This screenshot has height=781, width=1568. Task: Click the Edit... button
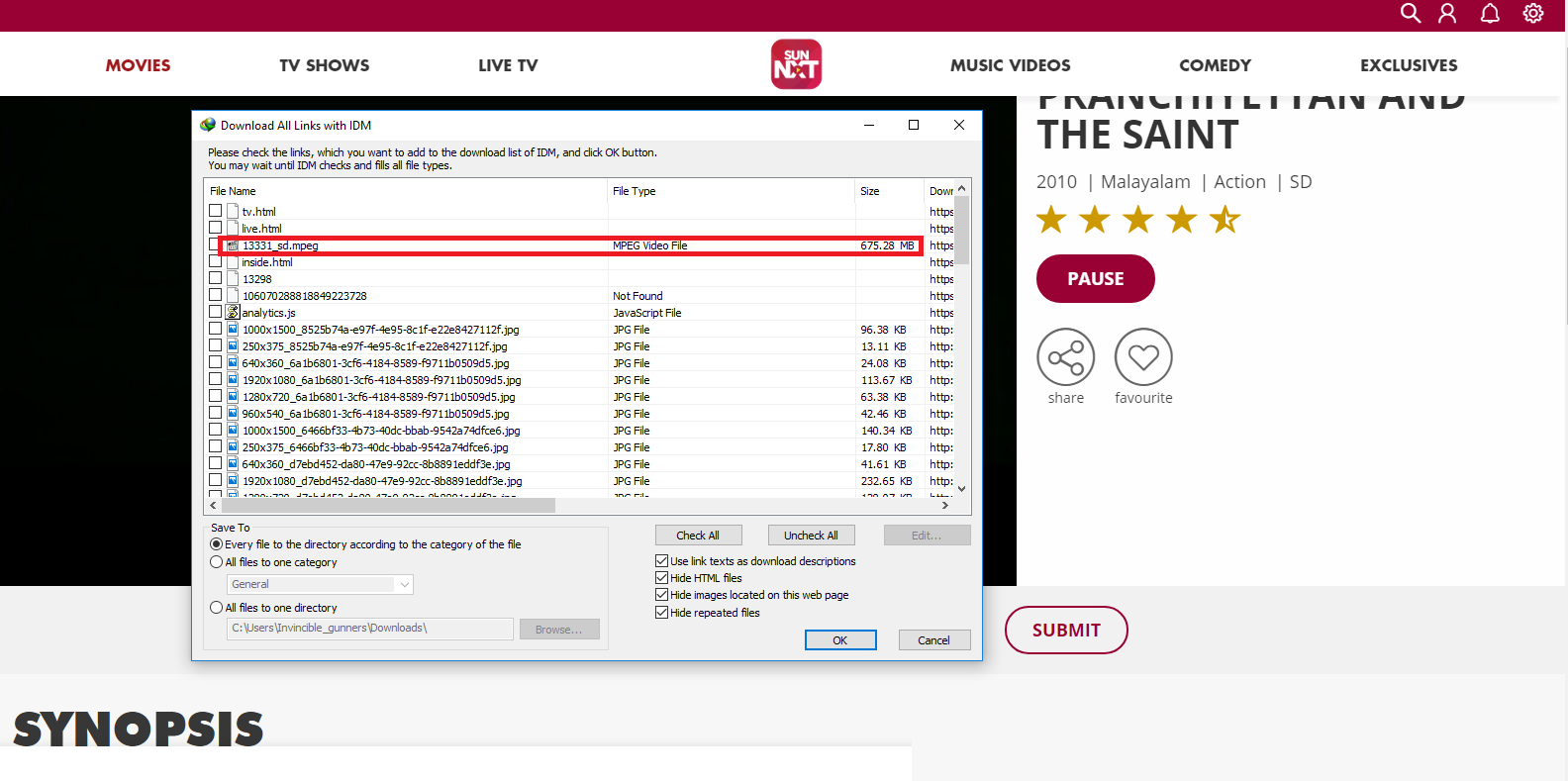(x=927, y=536)
